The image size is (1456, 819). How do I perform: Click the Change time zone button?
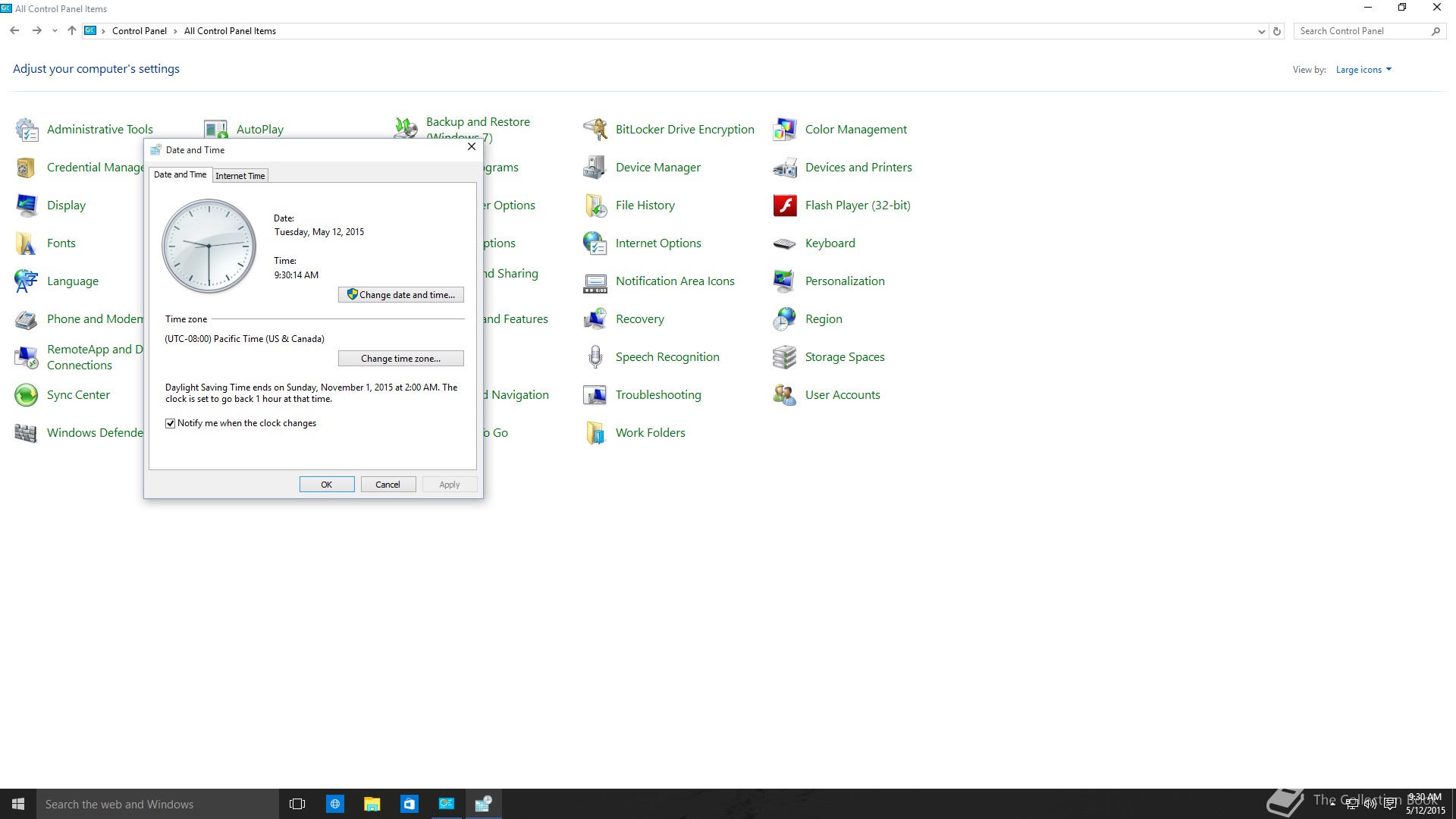click(400, 359)
